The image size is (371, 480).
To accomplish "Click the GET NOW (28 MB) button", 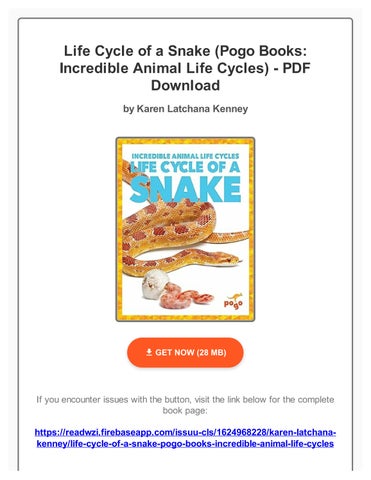I will click(x=185, y=353).
